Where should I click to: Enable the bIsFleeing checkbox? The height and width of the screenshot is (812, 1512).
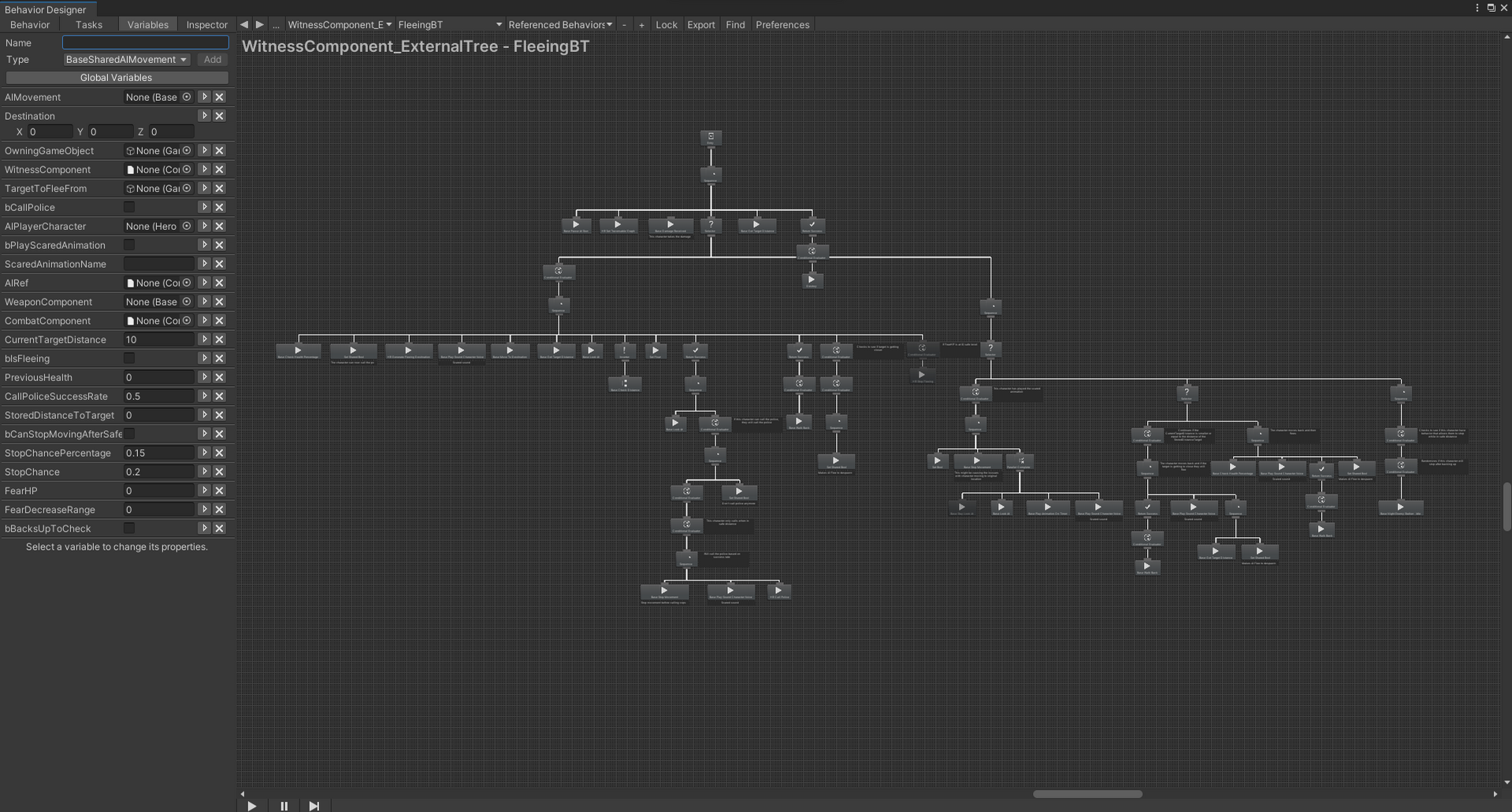tap(129, 358)
